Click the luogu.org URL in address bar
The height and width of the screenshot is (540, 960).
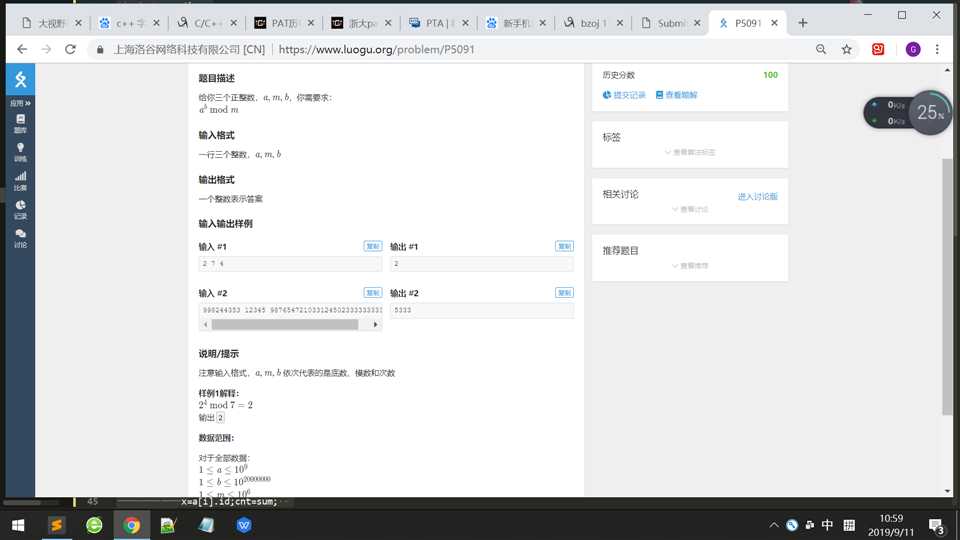pyautogui.click(x=377, y=50)
